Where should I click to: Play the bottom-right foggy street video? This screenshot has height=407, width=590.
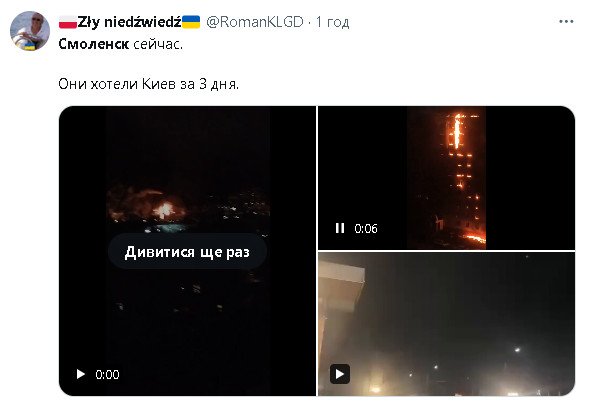tap(340, 374)
